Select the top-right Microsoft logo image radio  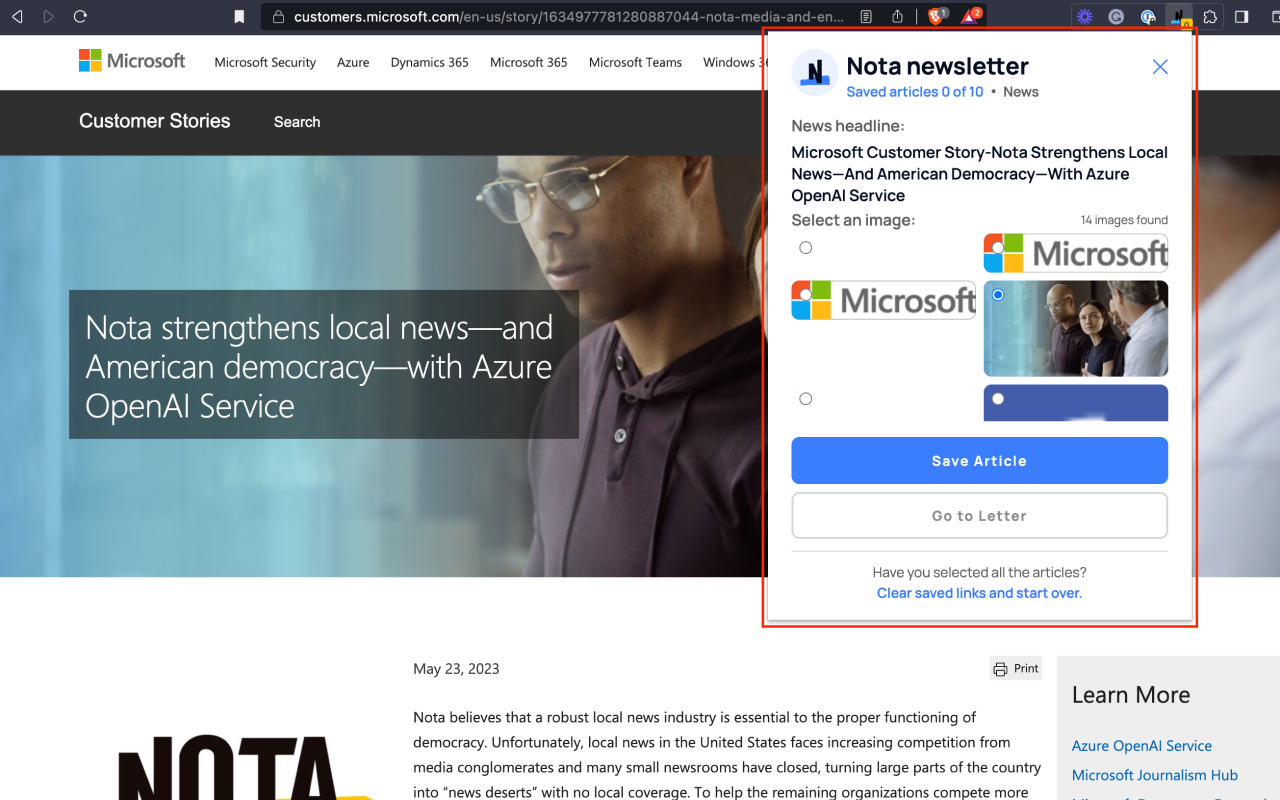(998, 247)
